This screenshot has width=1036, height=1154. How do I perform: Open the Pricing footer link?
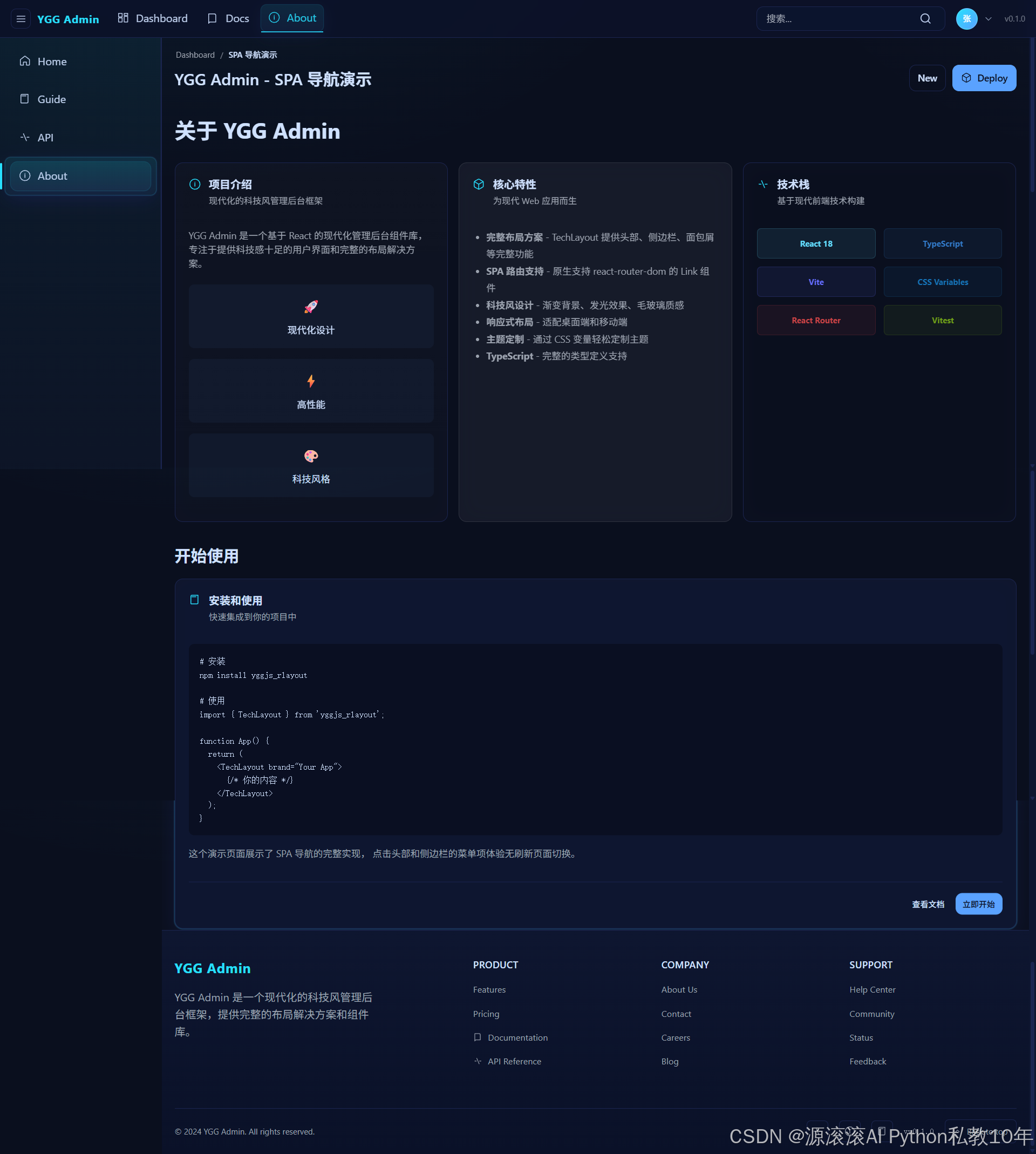point(486,1014)
